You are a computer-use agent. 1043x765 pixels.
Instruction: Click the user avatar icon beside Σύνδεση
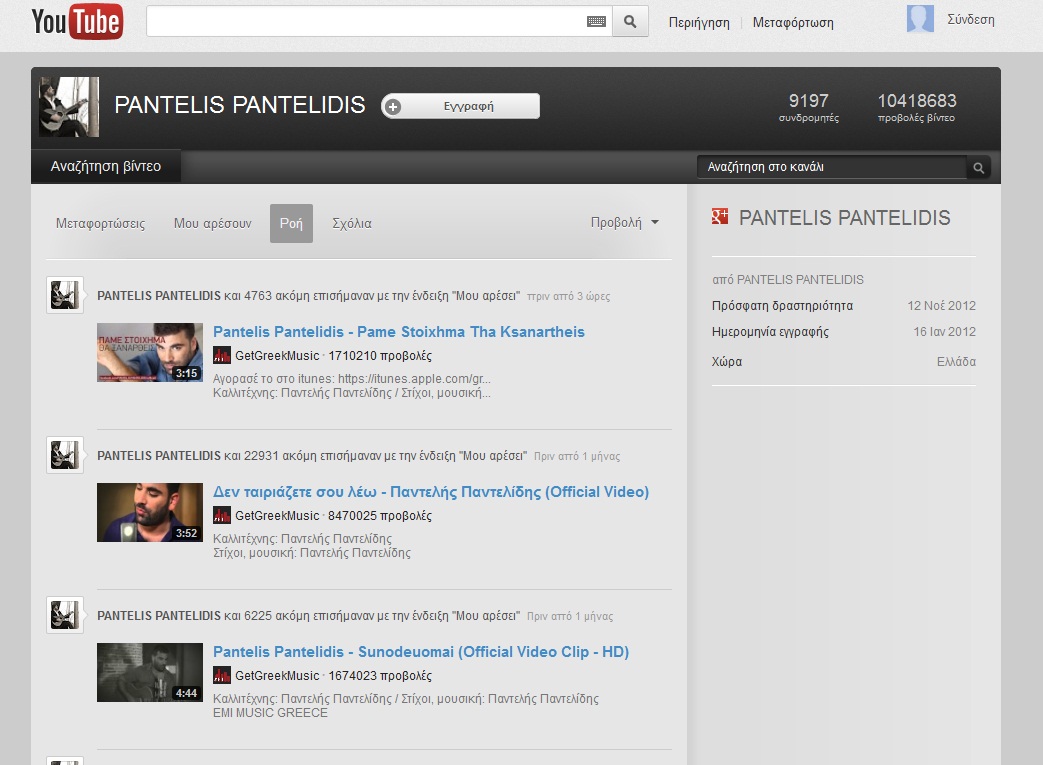(x=920, y=19)
